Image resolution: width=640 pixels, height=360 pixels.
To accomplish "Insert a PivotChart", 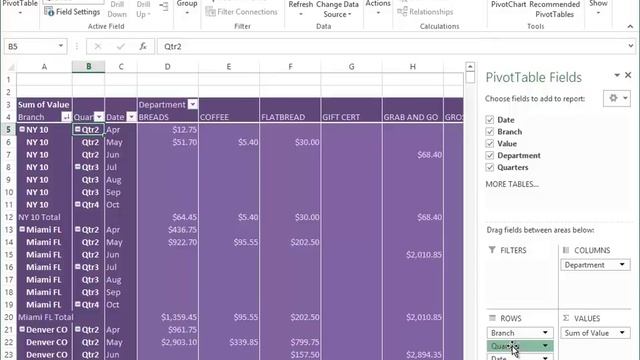I will 508,5.
